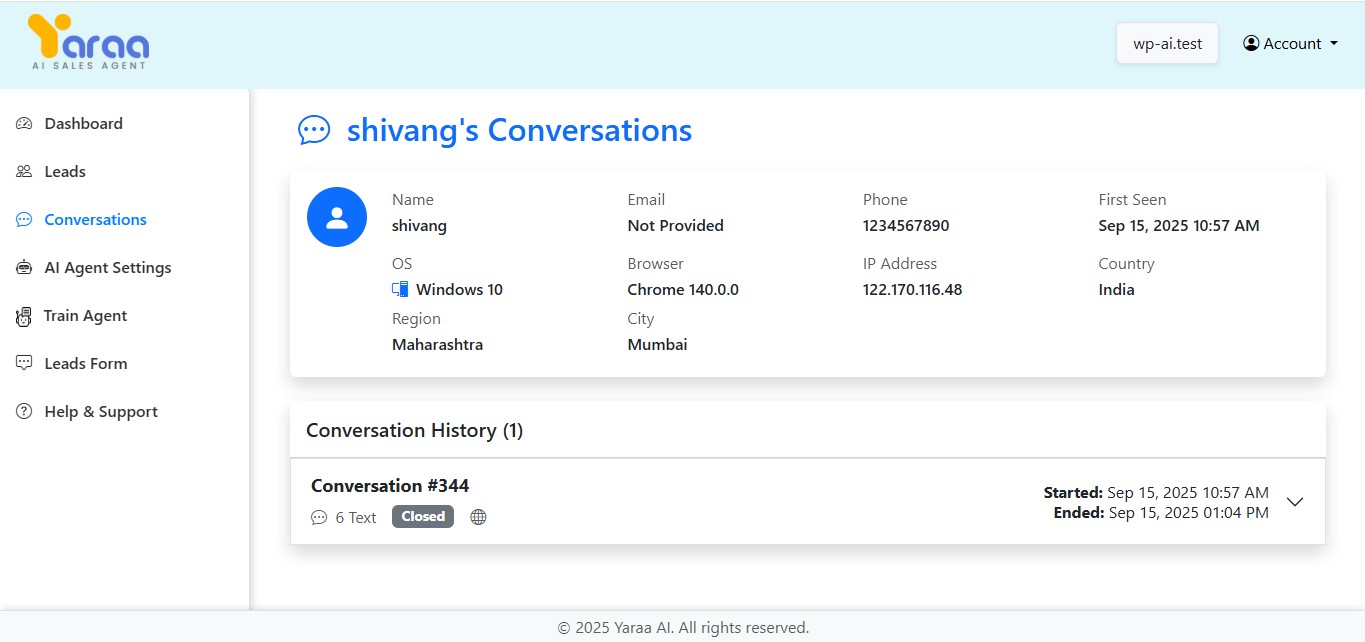Click the Conversation #344 title
This screenshot has width=1365, height=642.
coord(390,486)
